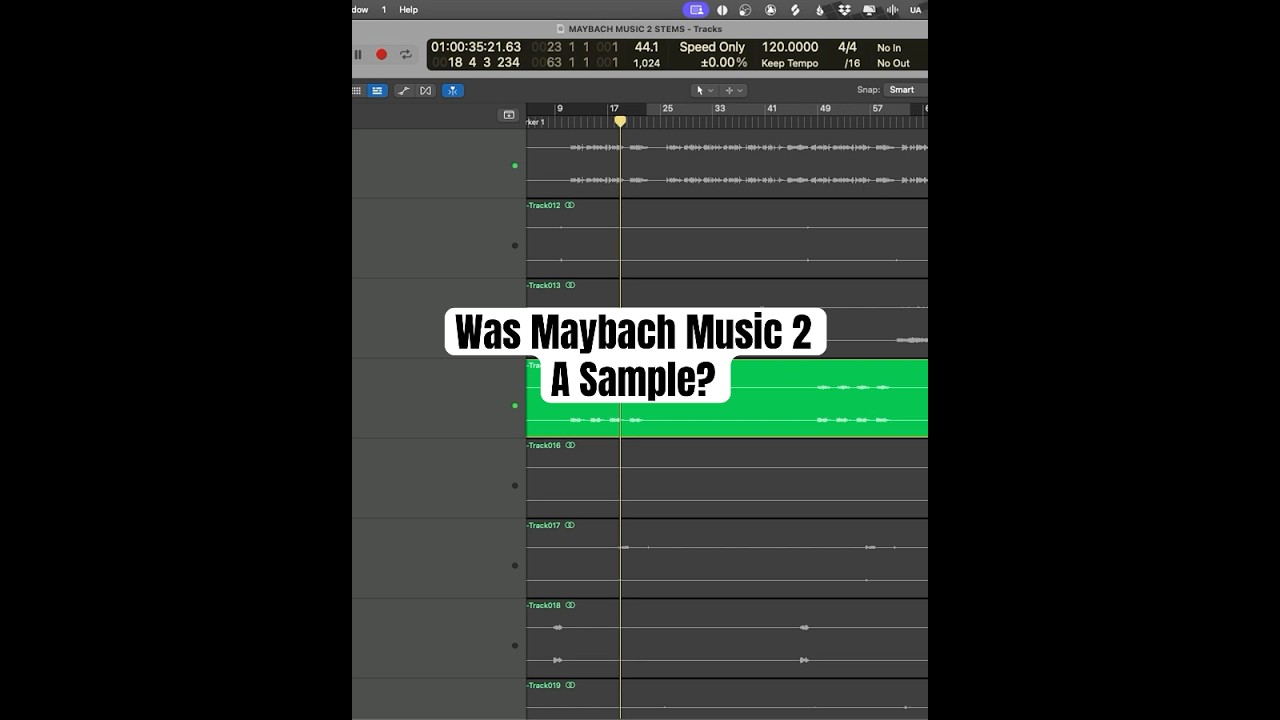
Task: Select the Track012 audio region
Action: 727,238
